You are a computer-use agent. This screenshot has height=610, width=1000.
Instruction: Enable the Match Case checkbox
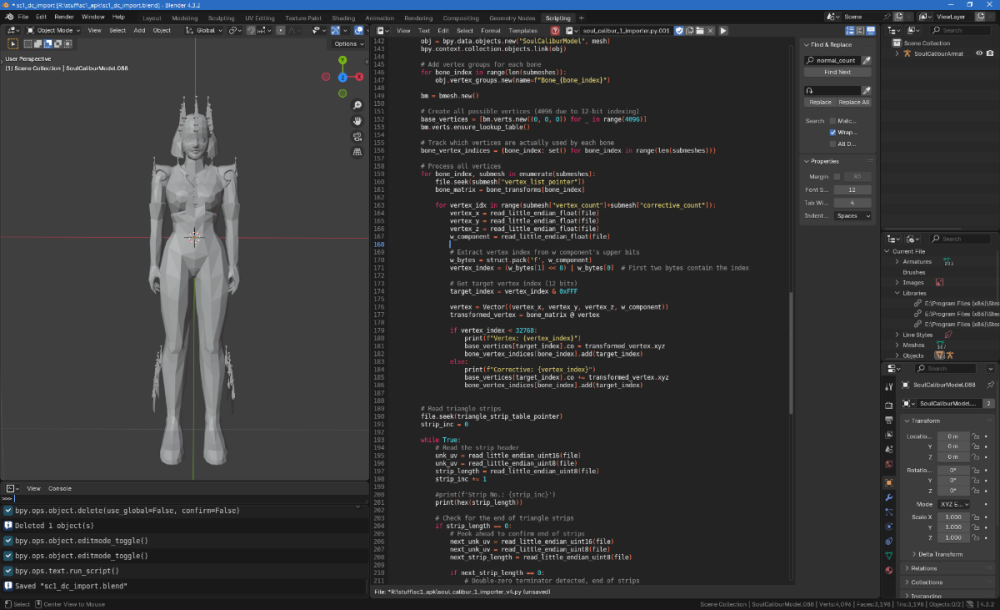[x=833, y=121]
